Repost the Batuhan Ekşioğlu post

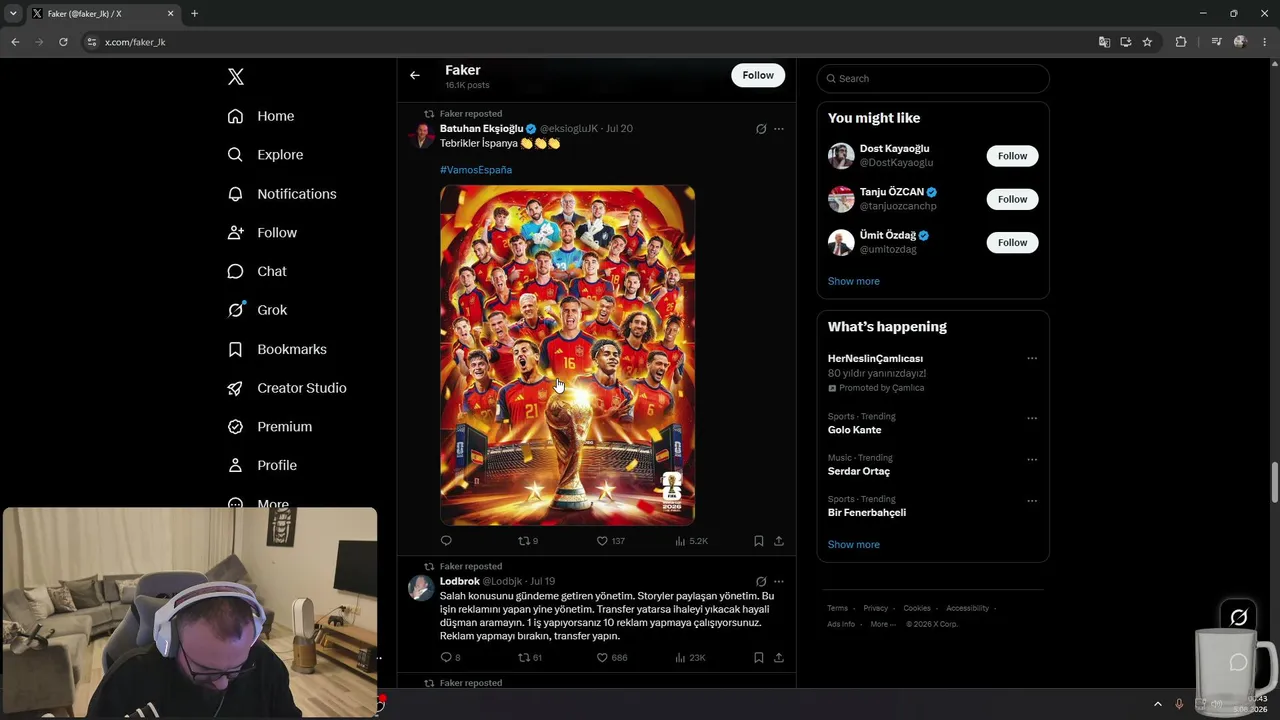pyautogui.click(x=528, y=541)
